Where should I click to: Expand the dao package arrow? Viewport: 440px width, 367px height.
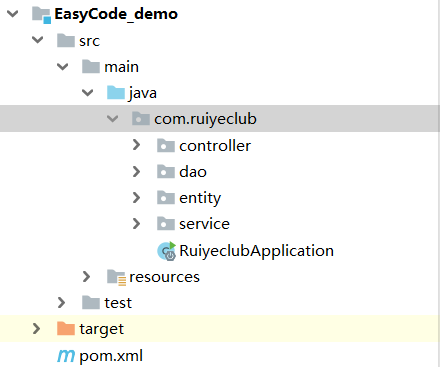(136, 171)
